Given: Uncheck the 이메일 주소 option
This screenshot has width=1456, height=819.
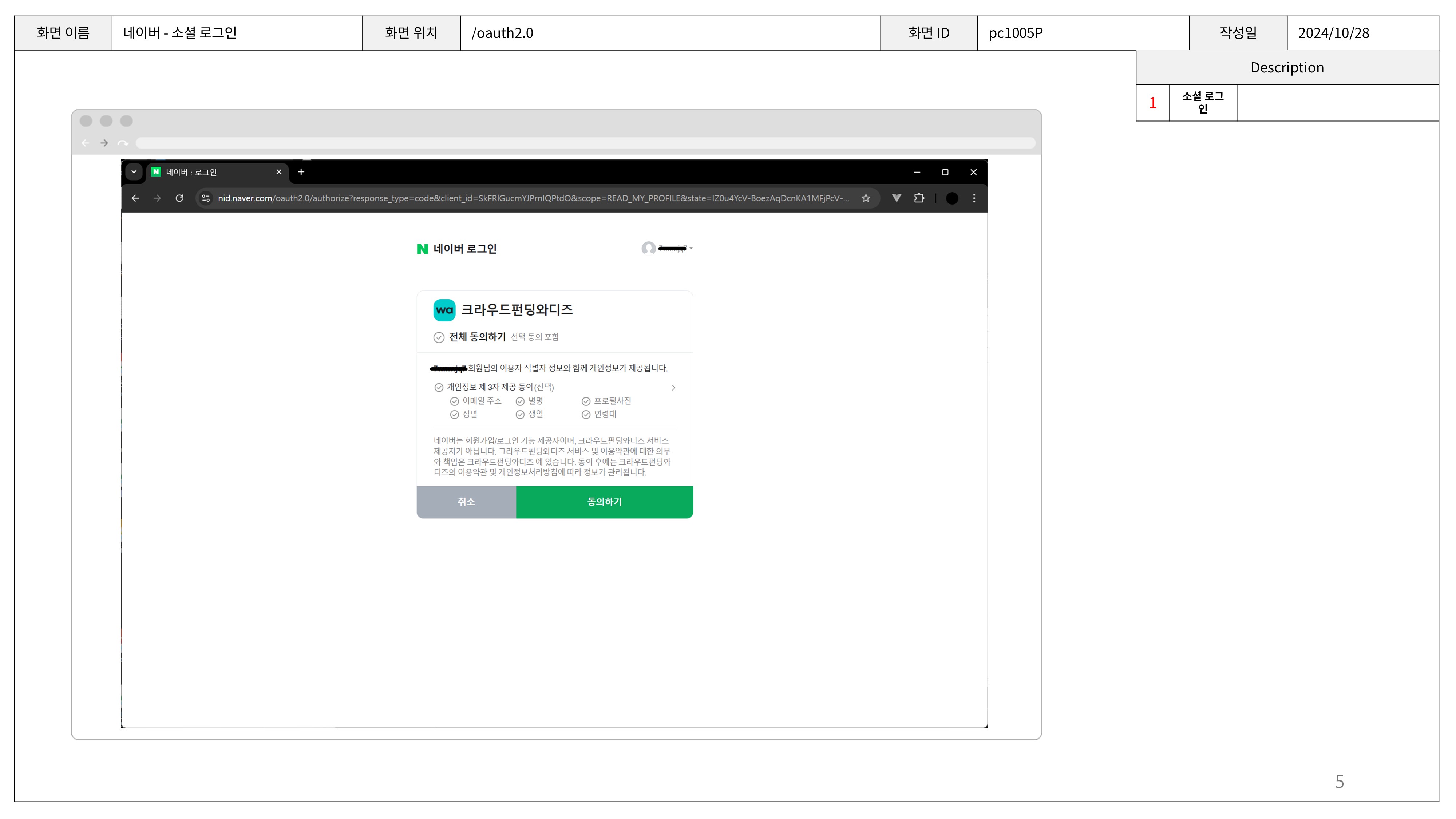Looking at the screenshot, I should pos(454,401).
